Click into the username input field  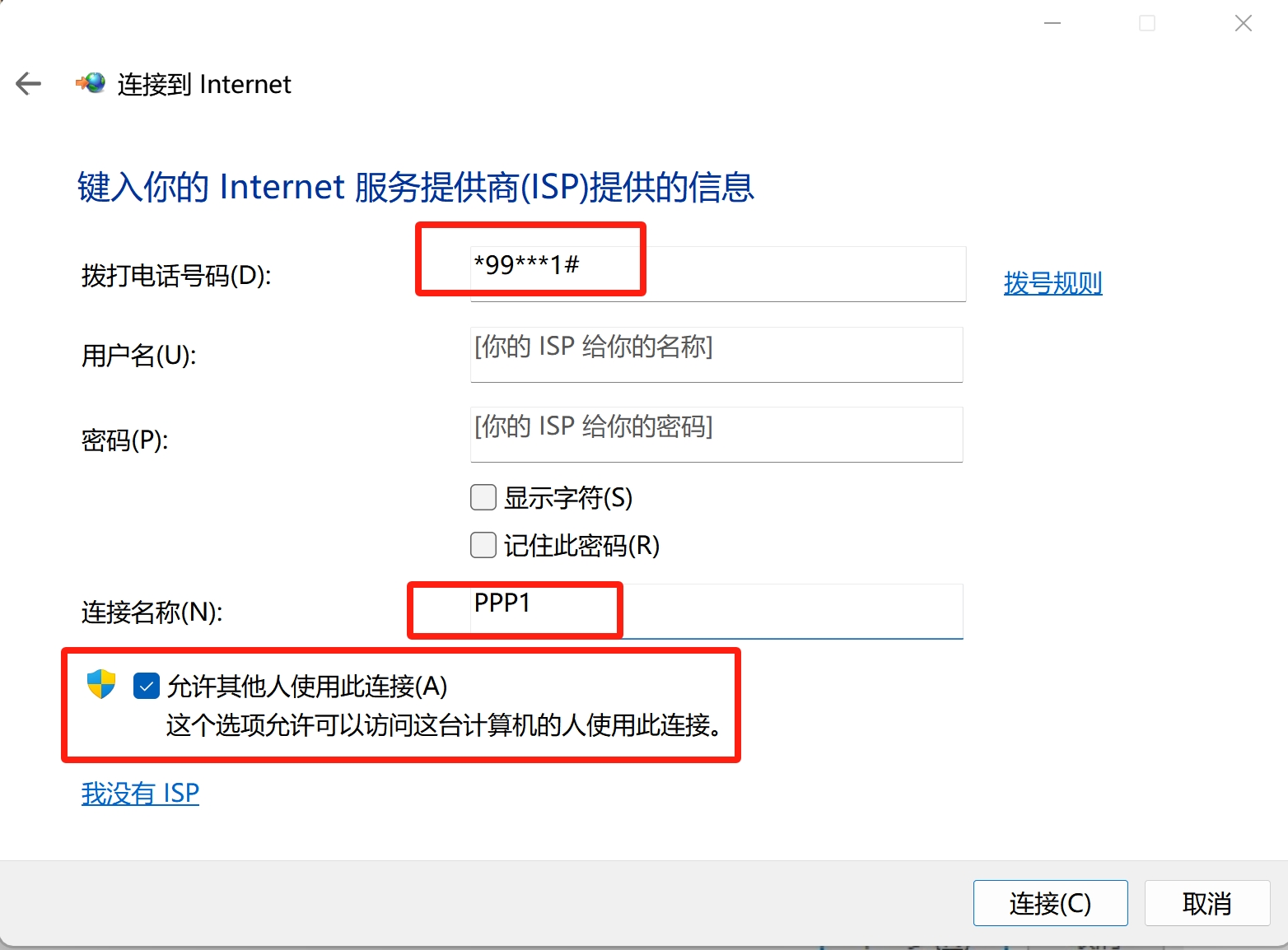(716, 355)
